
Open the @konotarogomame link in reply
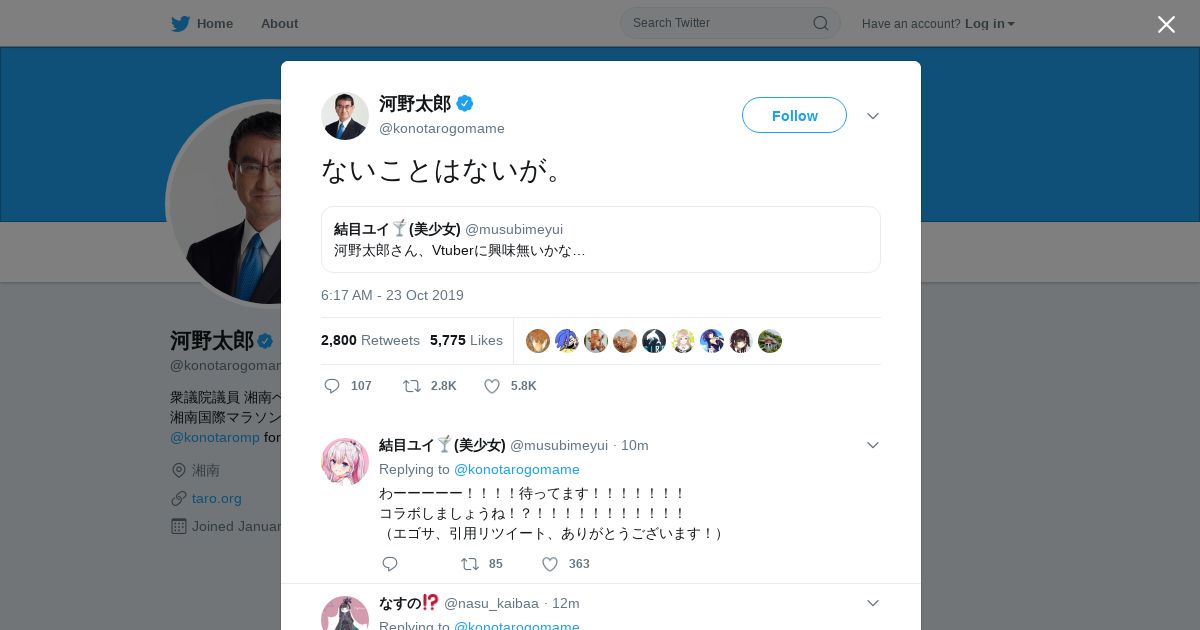click(x=517, y=469)
